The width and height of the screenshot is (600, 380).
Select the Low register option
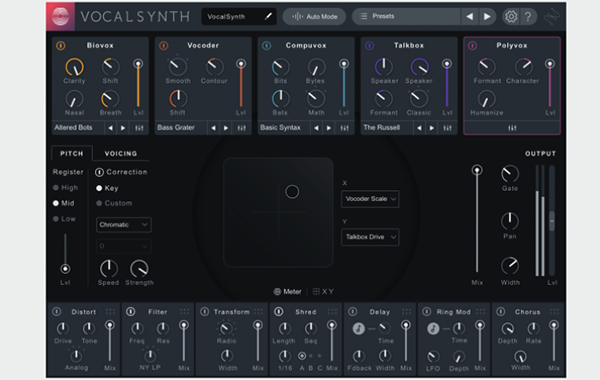click(x=65, y=219)
